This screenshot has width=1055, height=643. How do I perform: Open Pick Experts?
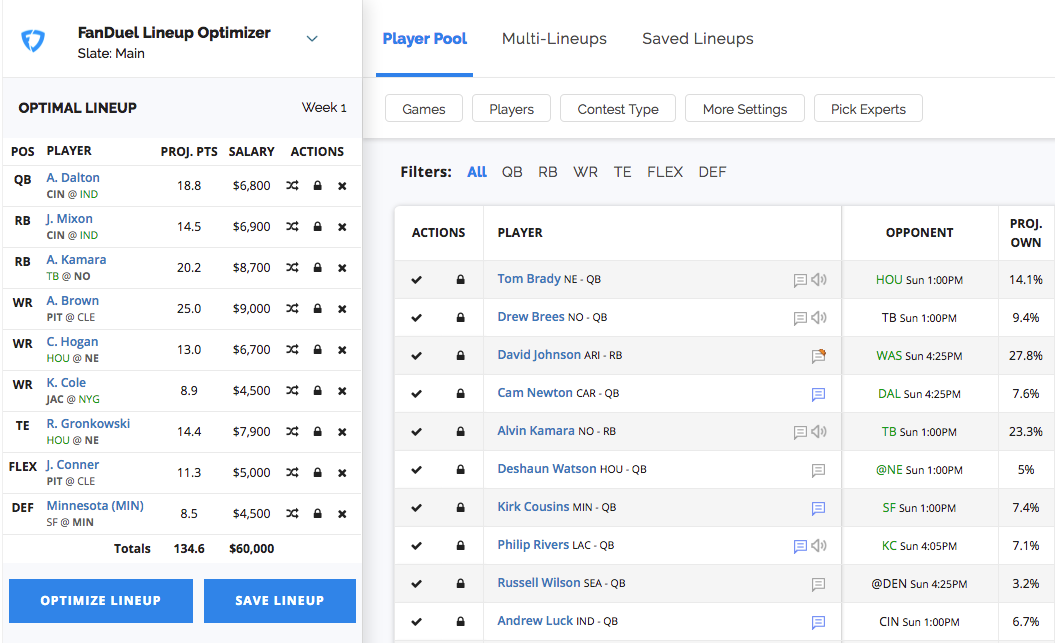coord(868,109)
